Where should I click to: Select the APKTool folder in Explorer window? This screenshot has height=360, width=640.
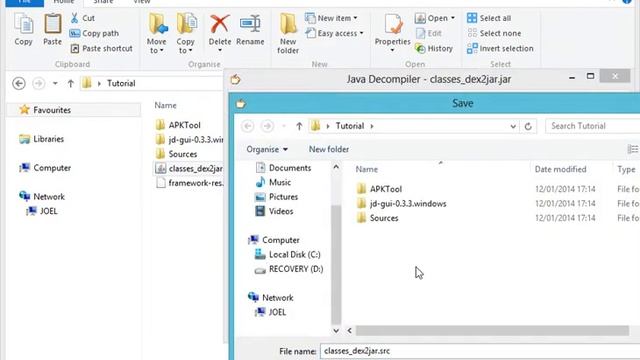point(178,125)
